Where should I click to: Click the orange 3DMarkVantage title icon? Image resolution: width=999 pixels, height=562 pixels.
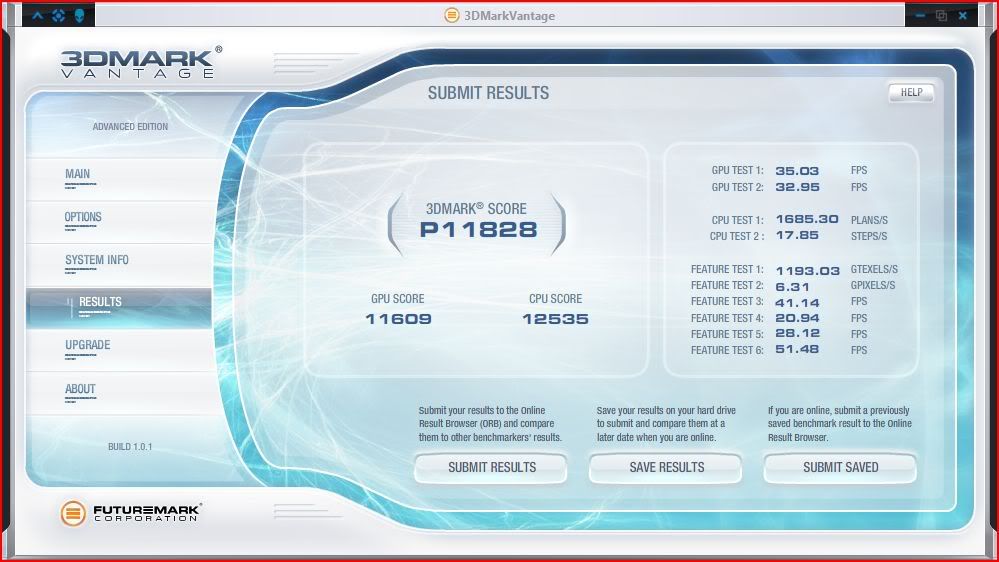pos(452,15)
